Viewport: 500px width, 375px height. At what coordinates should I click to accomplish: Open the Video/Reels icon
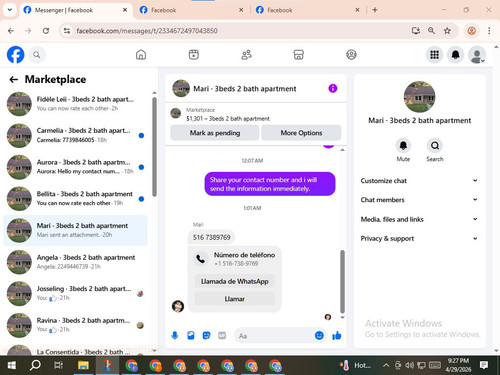click(194, 55)
